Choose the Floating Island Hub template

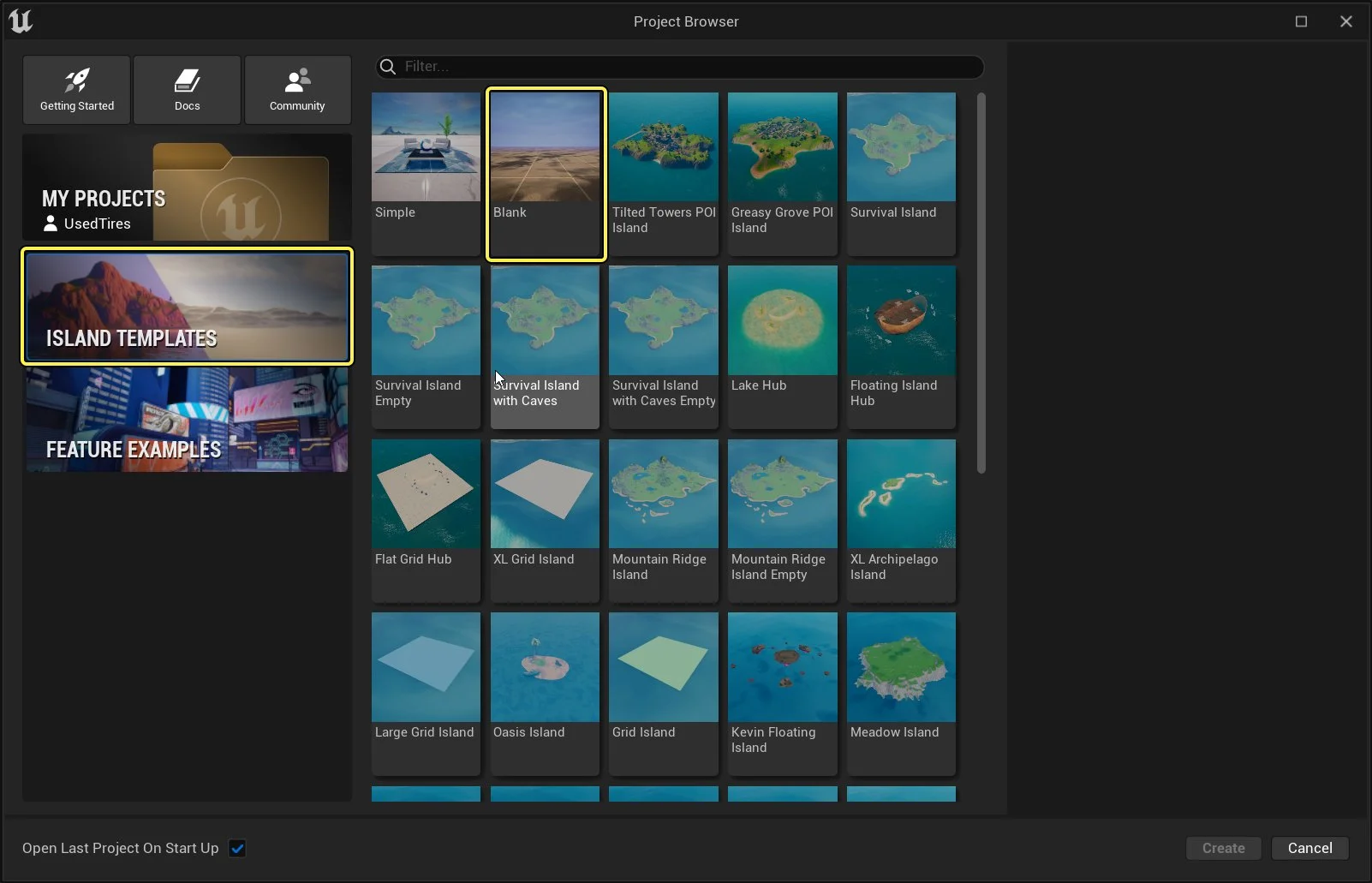coord(901,347)
